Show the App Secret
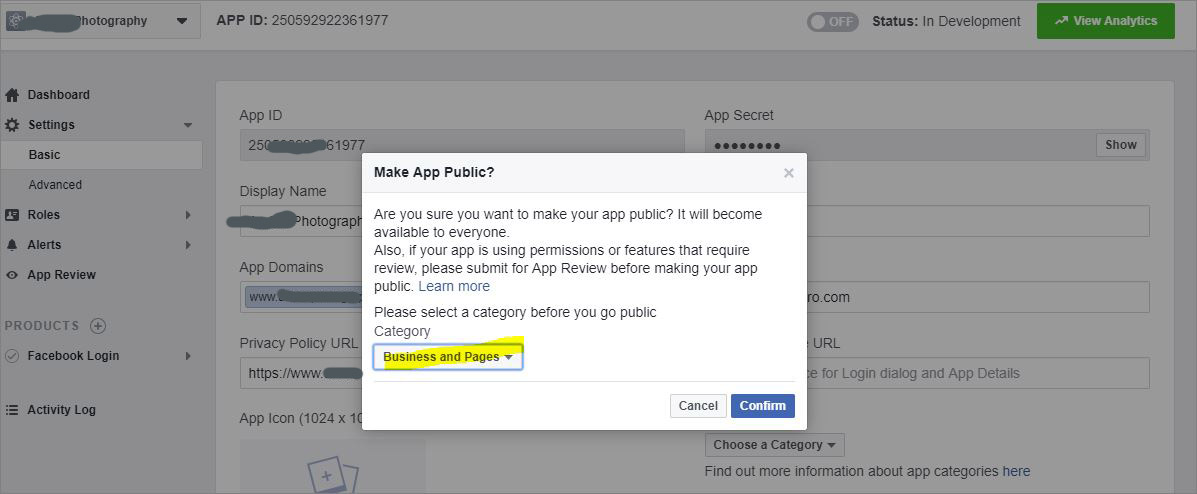Screen dimensions: 1197x494 point(1121,145)
